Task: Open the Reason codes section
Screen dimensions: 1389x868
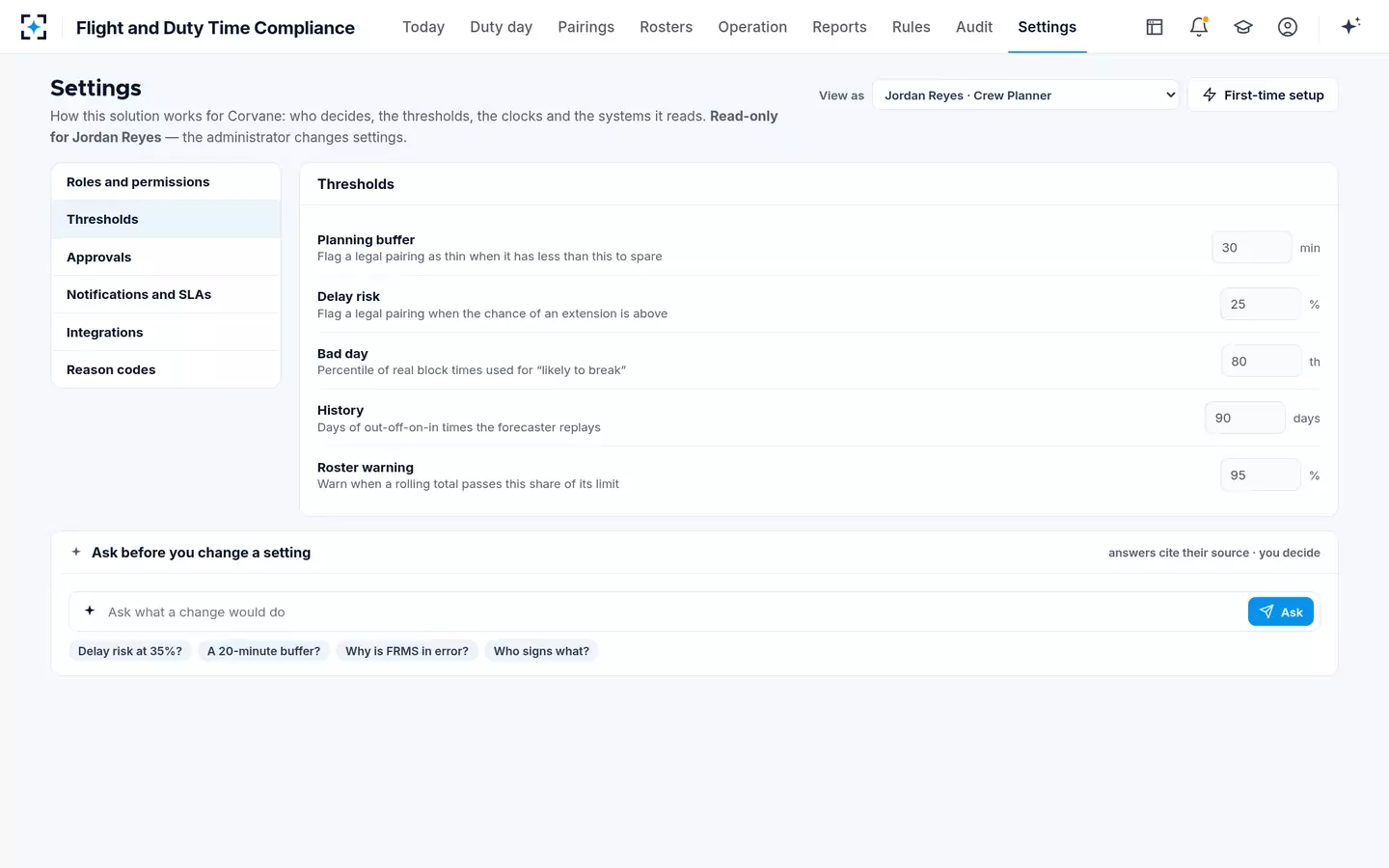Action: [x=166, y=370]
